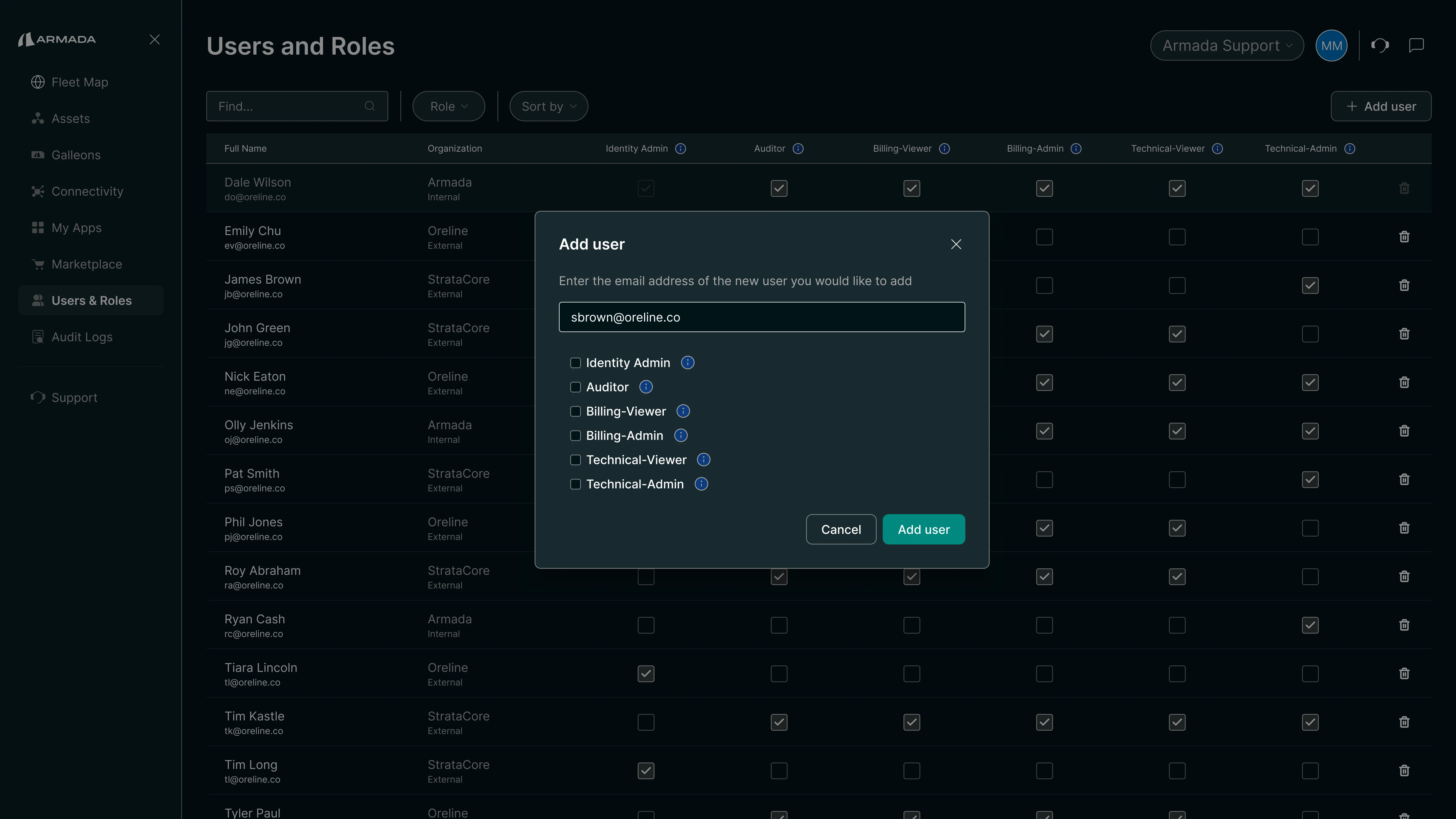Open the chat message icon in header
The width and height of the screenshot is (1456, 819).
[x=1416, y=45]
